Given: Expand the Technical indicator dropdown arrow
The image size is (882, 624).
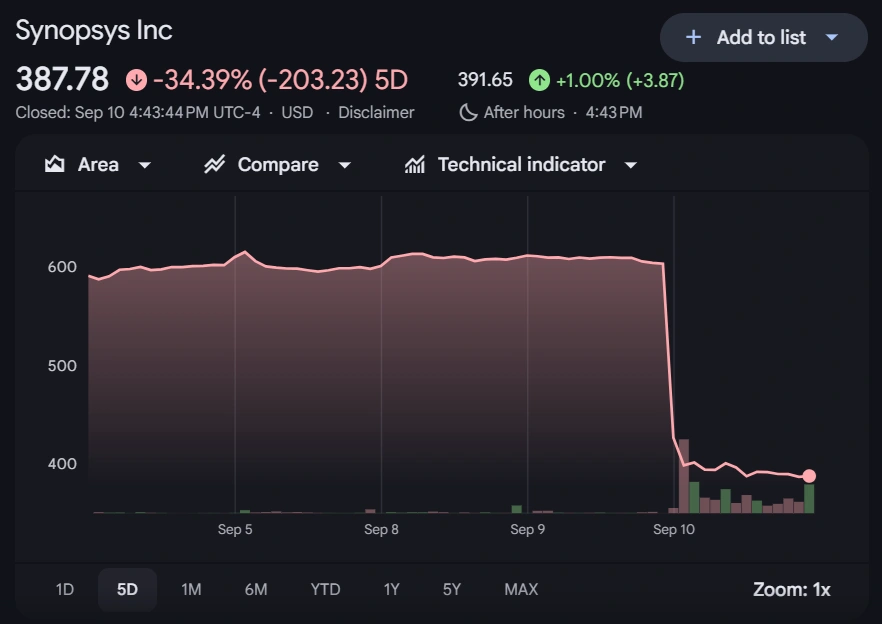Looking at the screenshot, I should coord(631,165).
